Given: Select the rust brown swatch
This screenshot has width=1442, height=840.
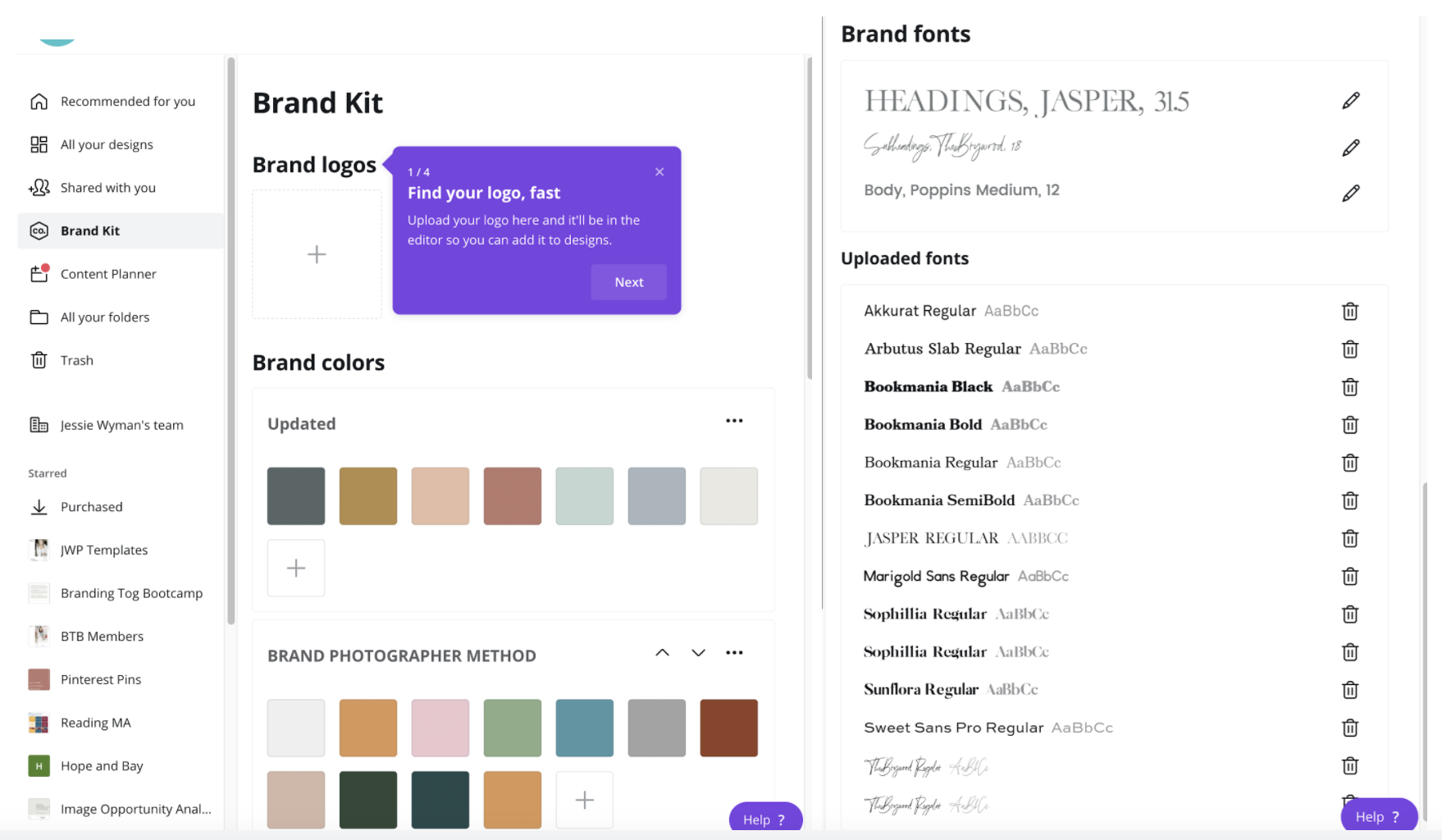Looking at the screenshot, I should (729, 728).
